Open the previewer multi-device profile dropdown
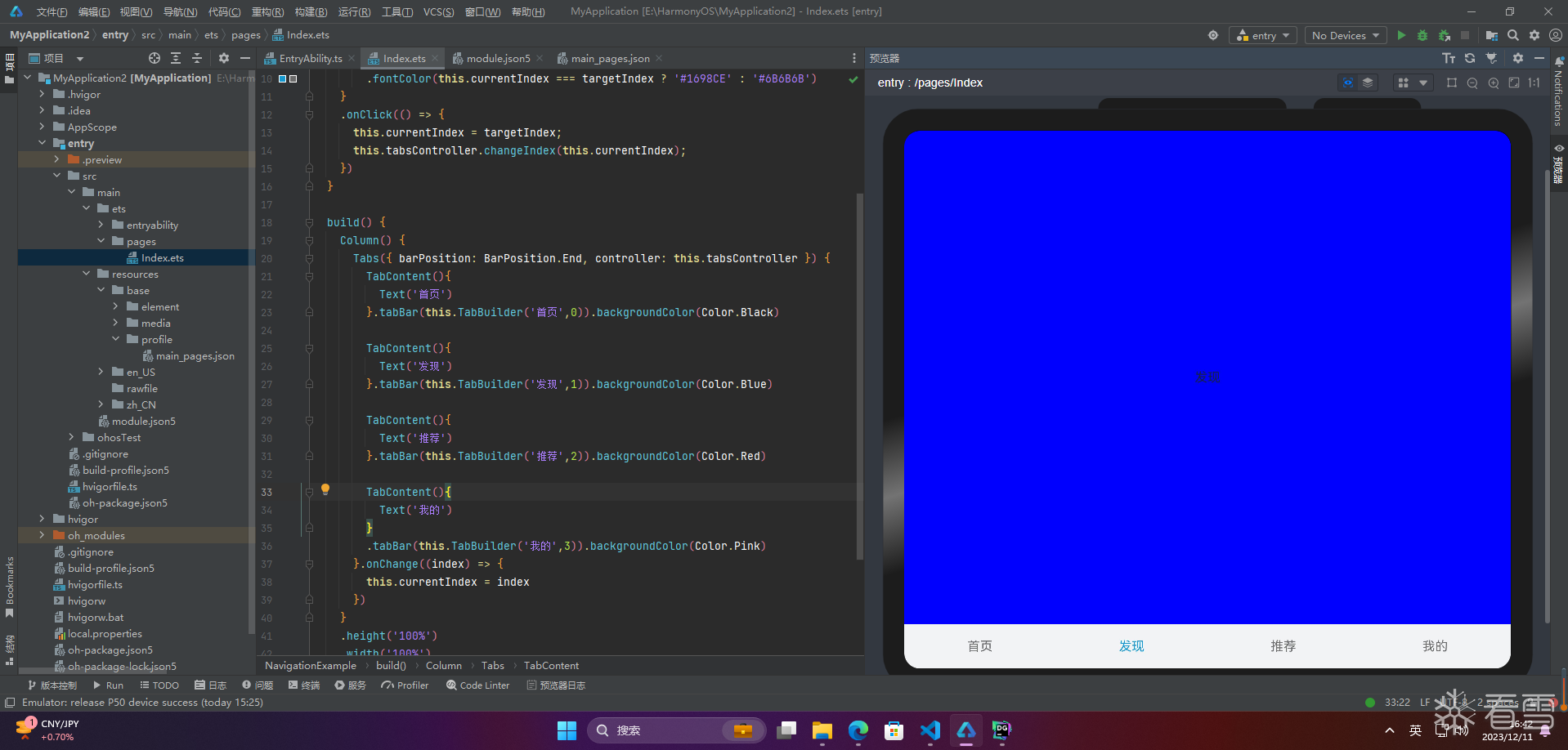This screenshot has height=750, width=1568. (x=1413, y=83)
